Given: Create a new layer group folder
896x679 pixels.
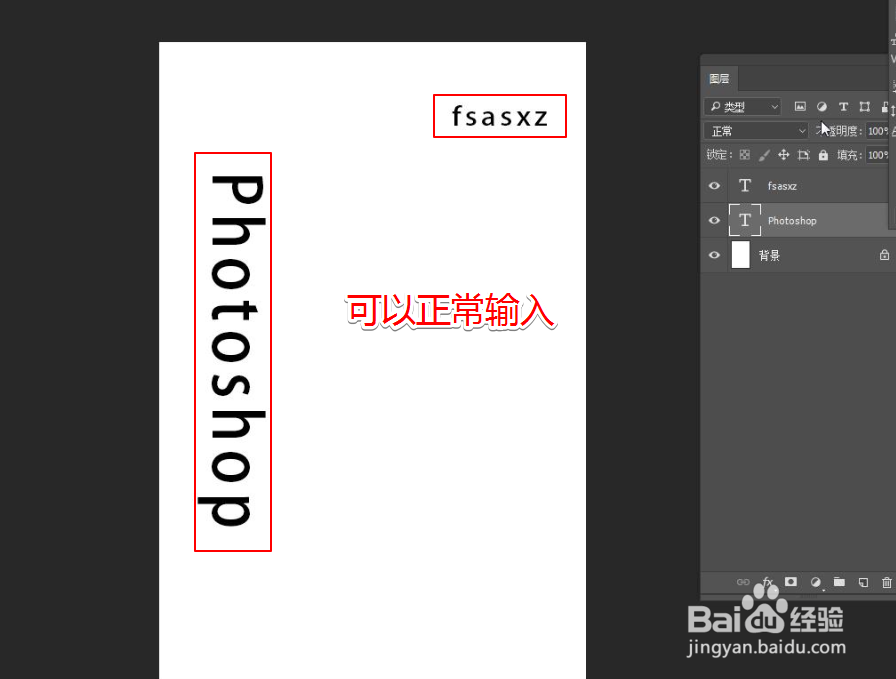Looking at the screenshot, I should (x=839, y=582).
